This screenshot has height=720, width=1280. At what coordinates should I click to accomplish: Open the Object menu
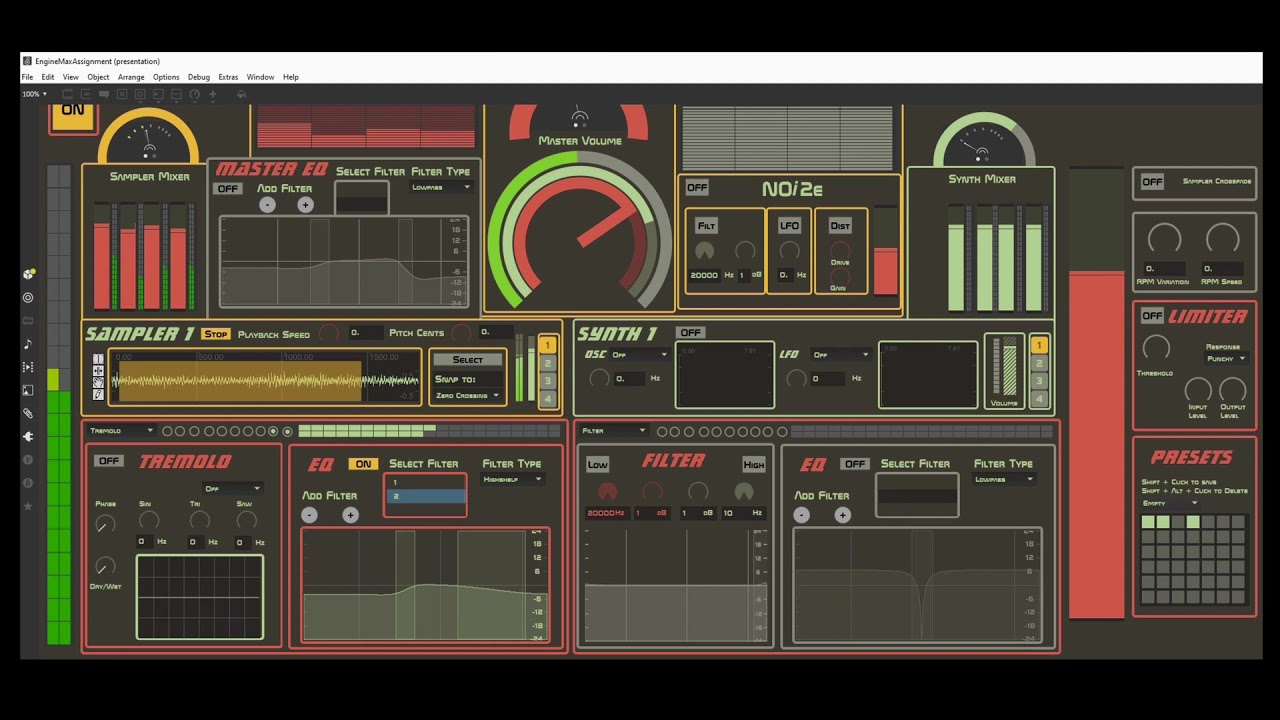point(98,77)
